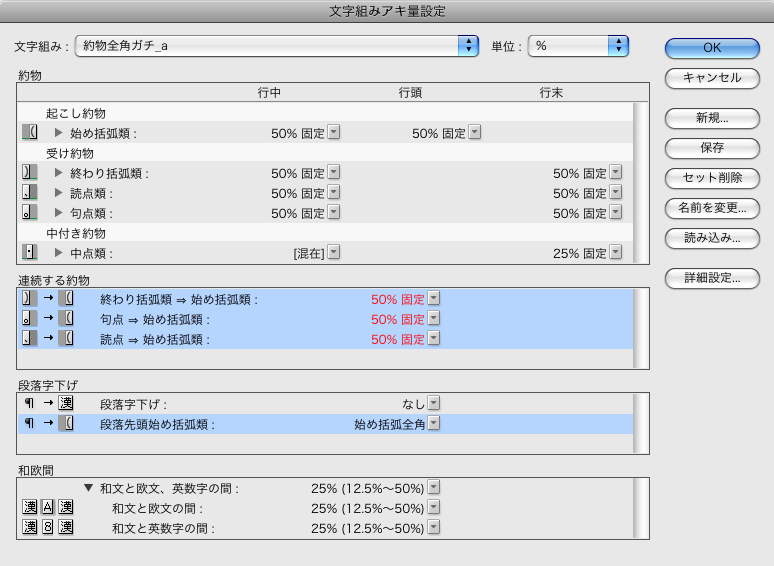Open 段落先頭始め括弧類 value dropdown
The height and width of the screenshot is (566, 774).
(434, 423)
